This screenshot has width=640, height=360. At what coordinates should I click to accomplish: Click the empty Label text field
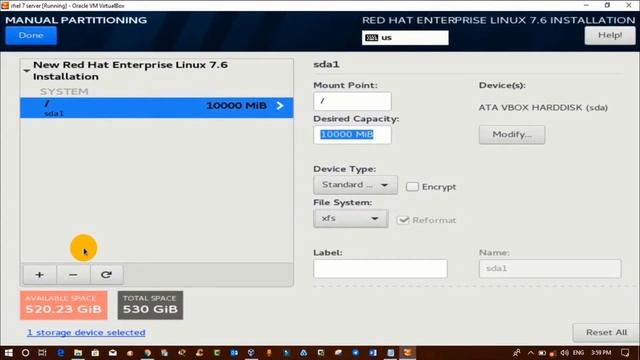click(x=380, y=269)
